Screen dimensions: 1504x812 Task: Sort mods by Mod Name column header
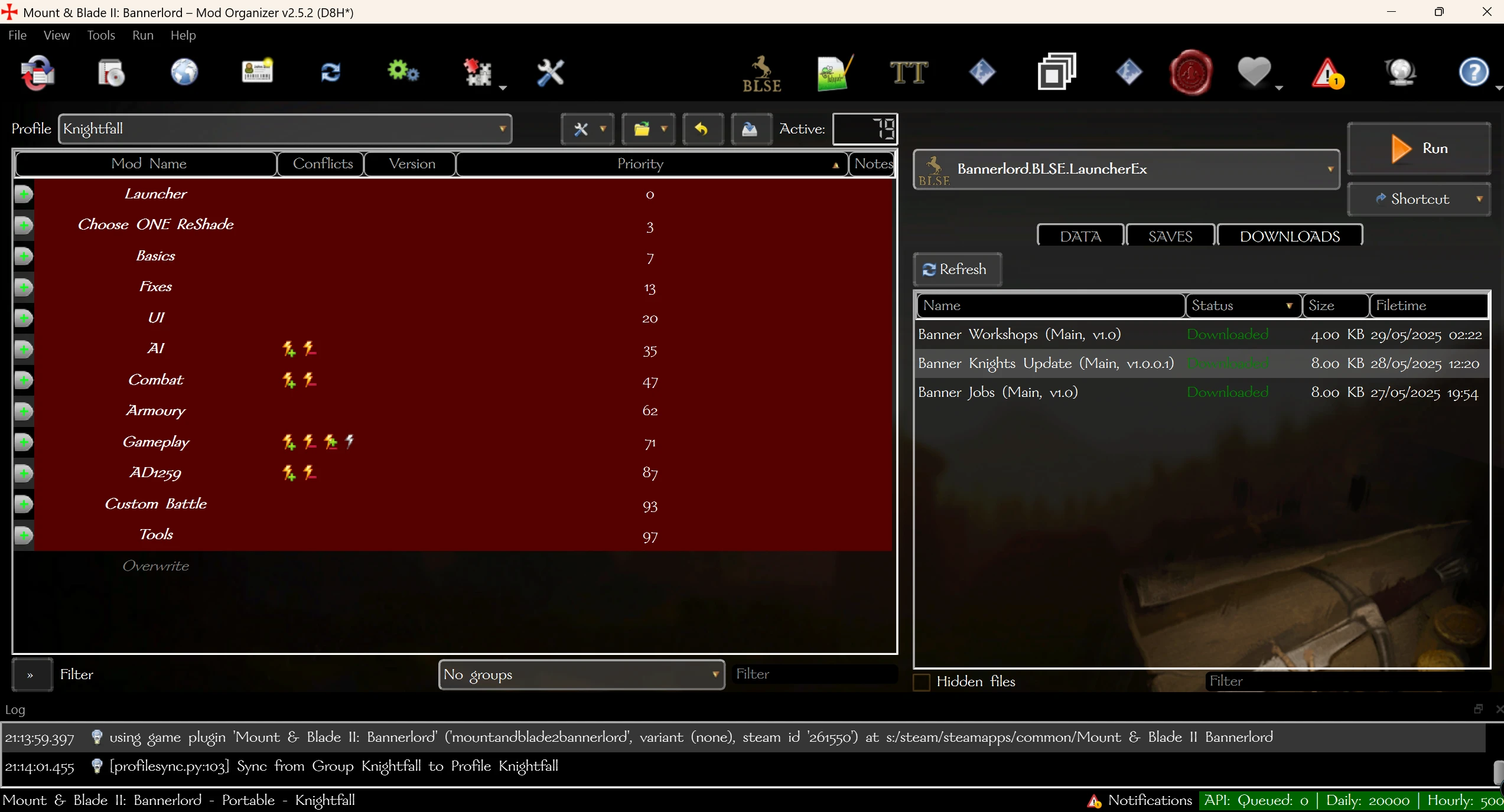pyautogui.click(x=146, y=164)
